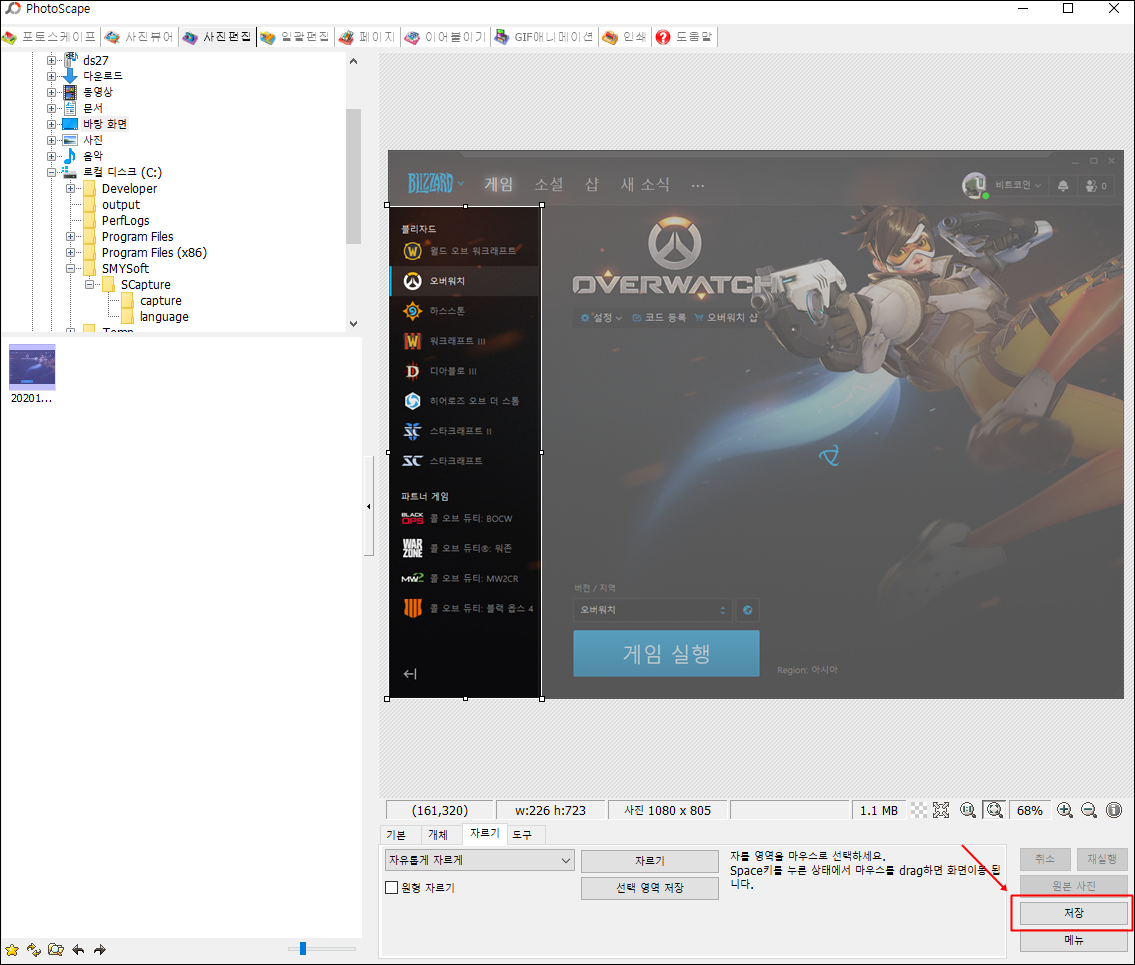Expand the 다운로드 folder node
The height and width of the screenshot is (965, 1135).
click(x=51, y=76)
